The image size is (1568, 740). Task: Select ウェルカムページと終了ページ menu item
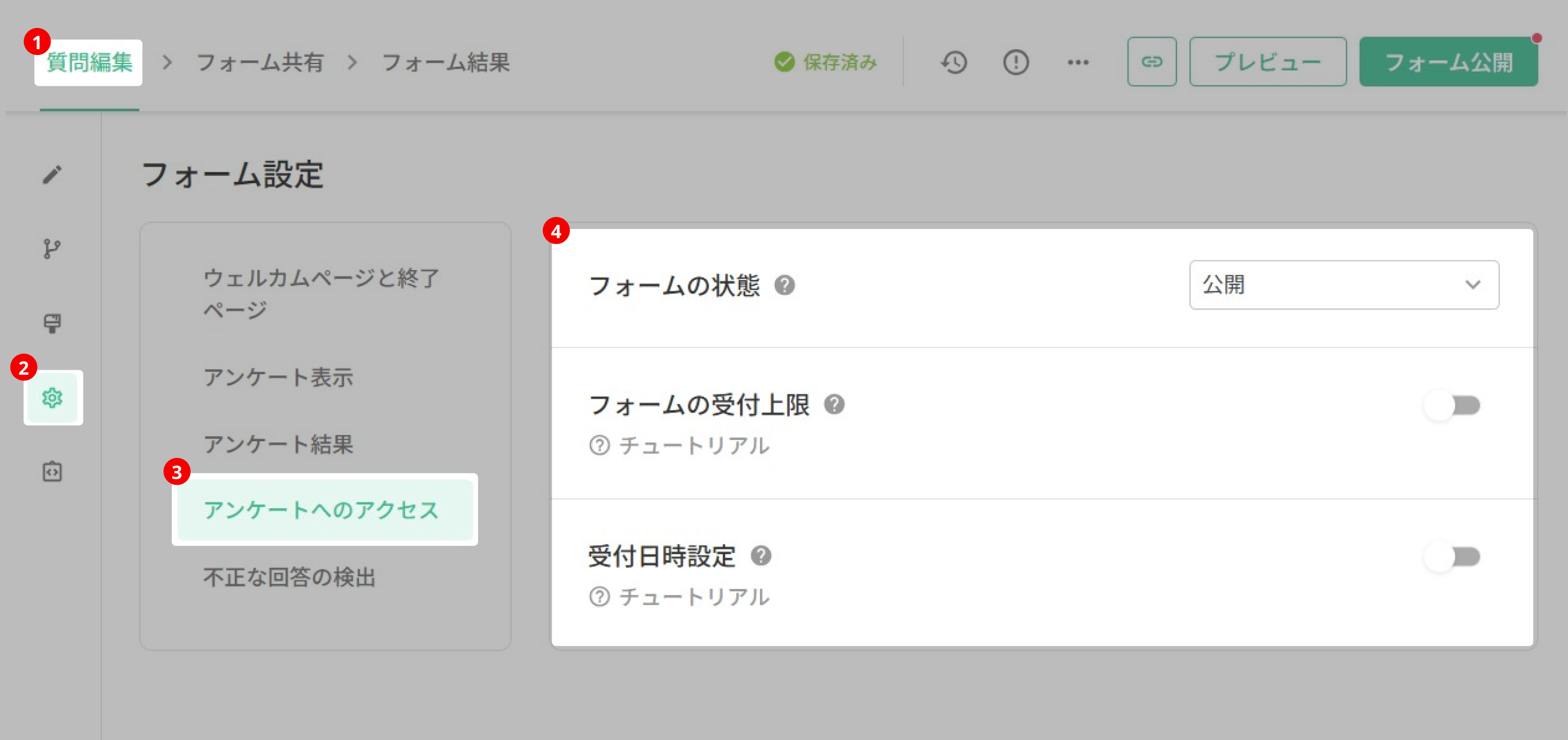tap(321, 294)
